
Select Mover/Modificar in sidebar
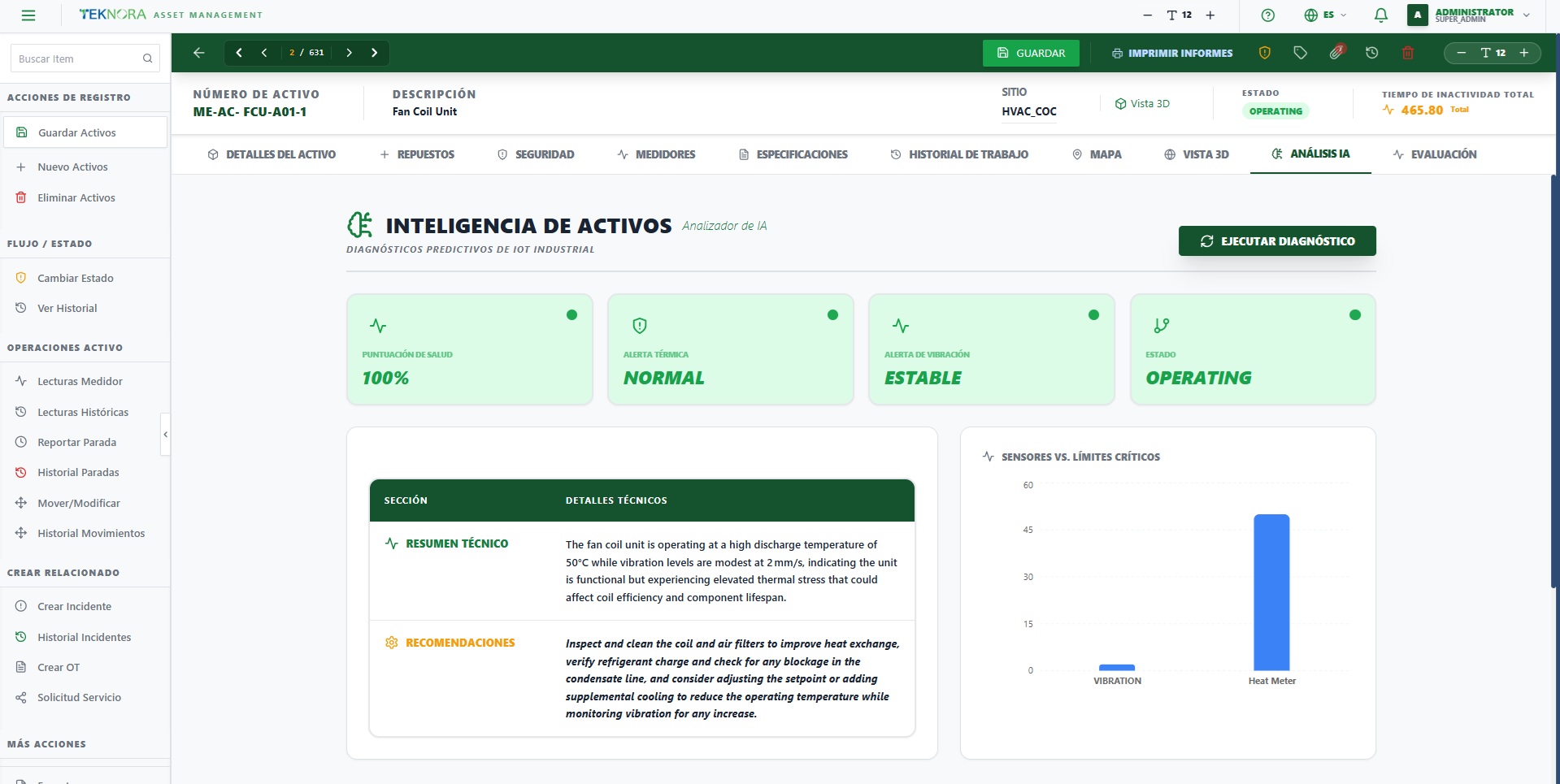pos(85,503)
